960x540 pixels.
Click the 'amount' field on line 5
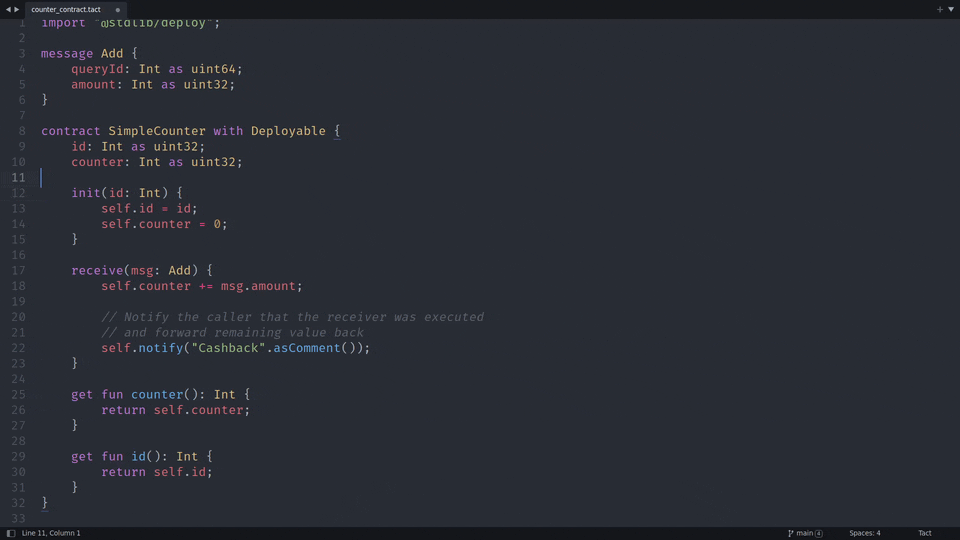[93, 84]
